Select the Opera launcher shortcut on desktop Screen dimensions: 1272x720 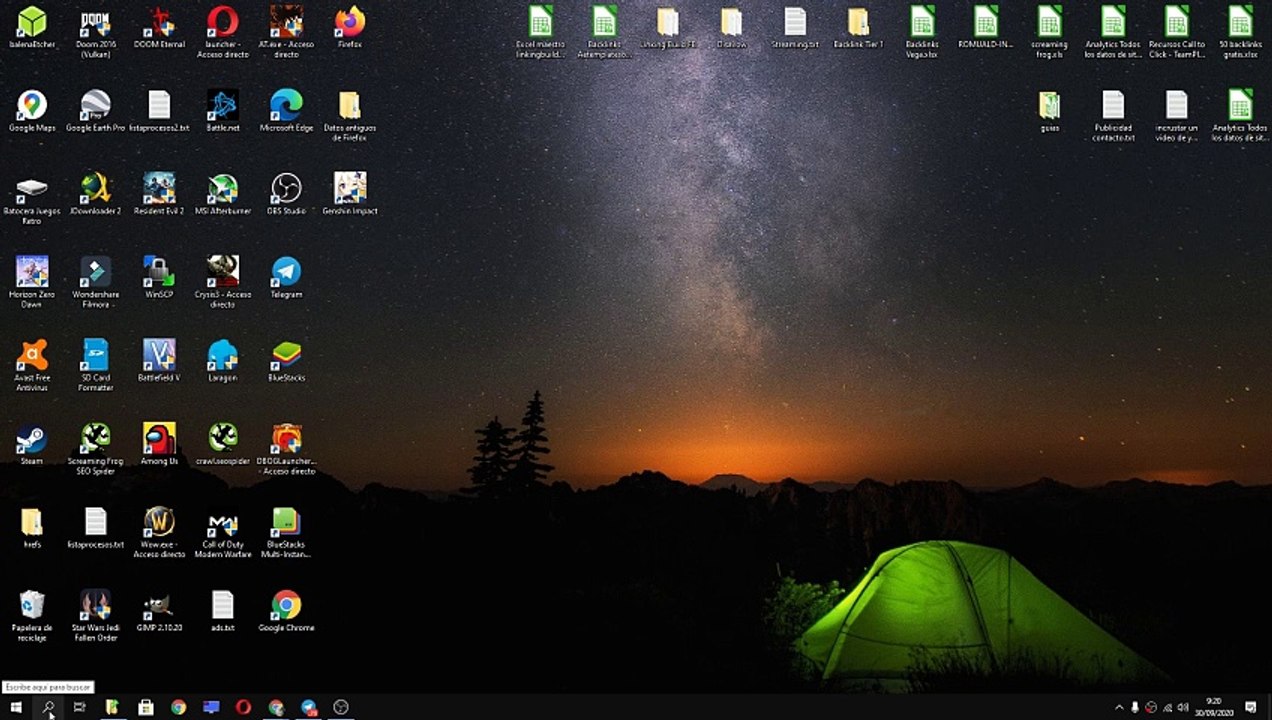[x=222, y=33]
